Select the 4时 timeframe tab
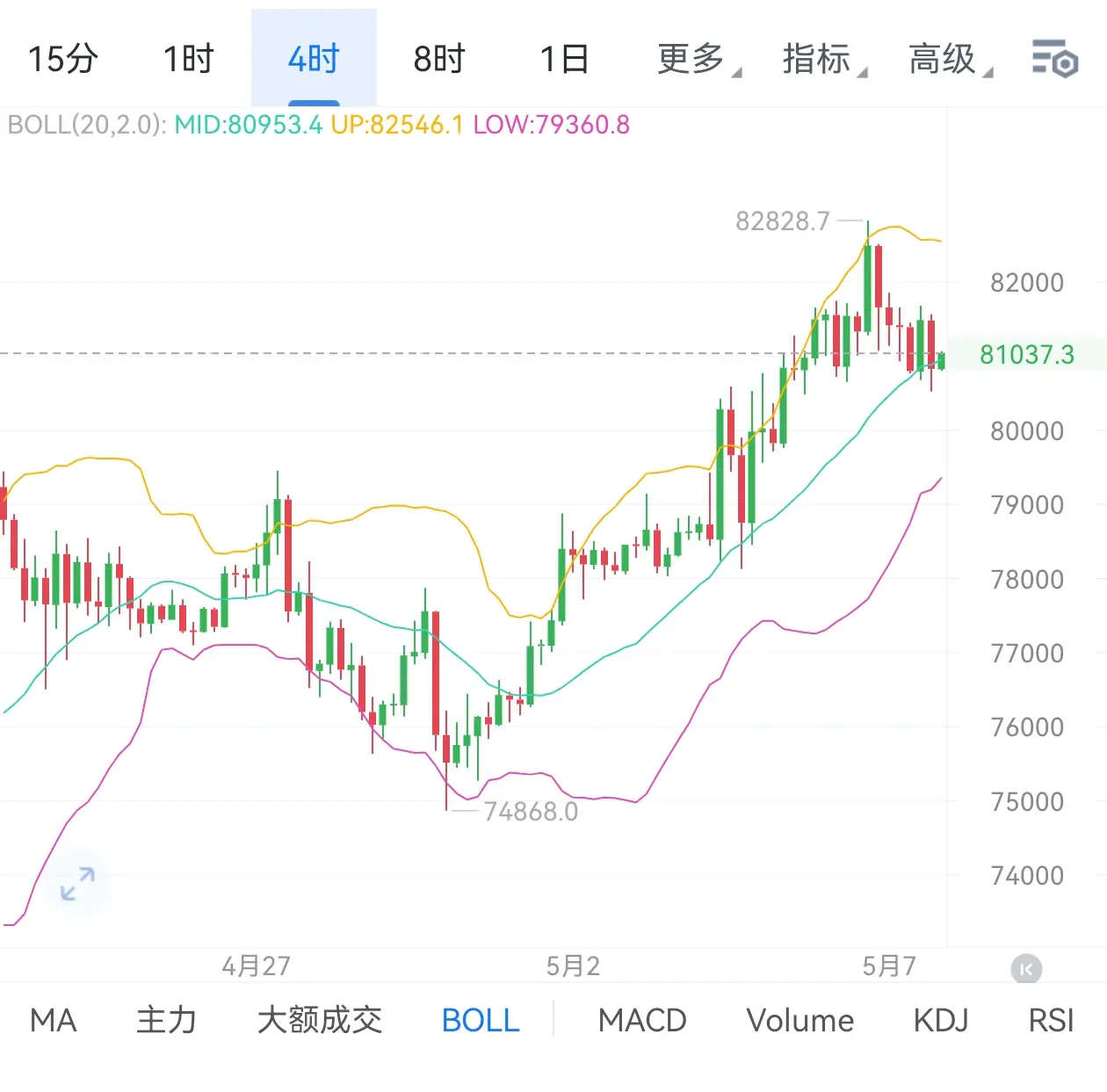The width and height of the screenshot is (1107, 1092). click(x=314, y=59)
